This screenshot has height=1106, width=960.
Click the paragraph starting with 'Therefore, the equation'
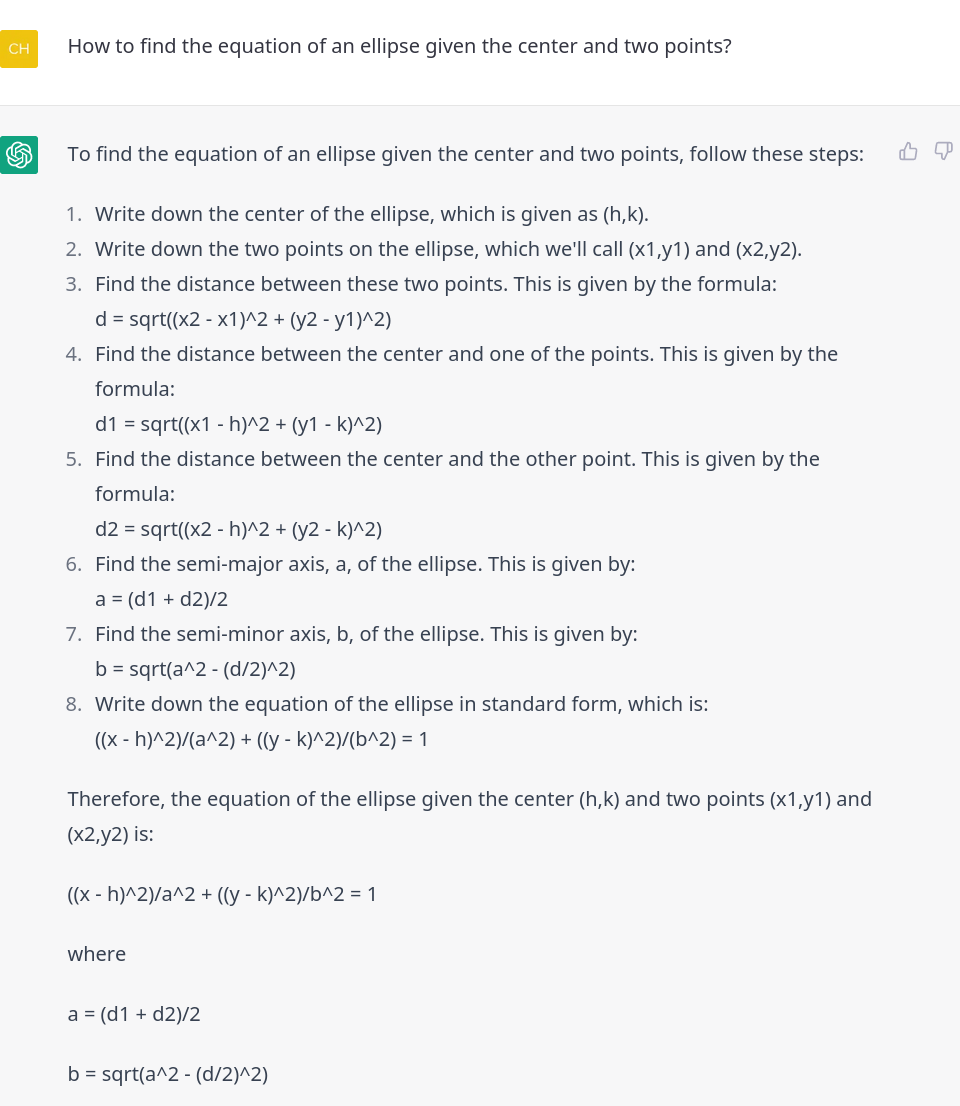coord(470,816)
